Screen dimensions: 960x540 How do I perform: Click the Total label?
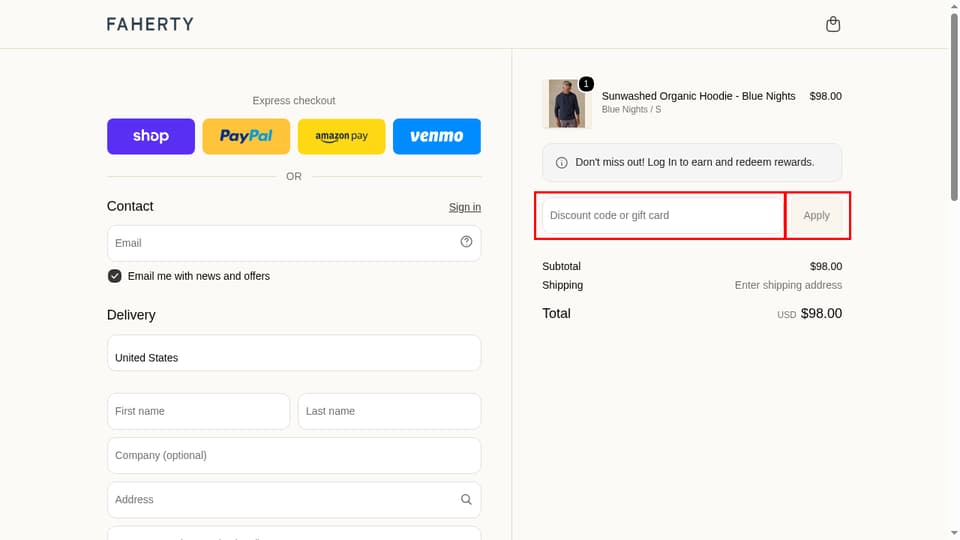(x=556, y=313)
